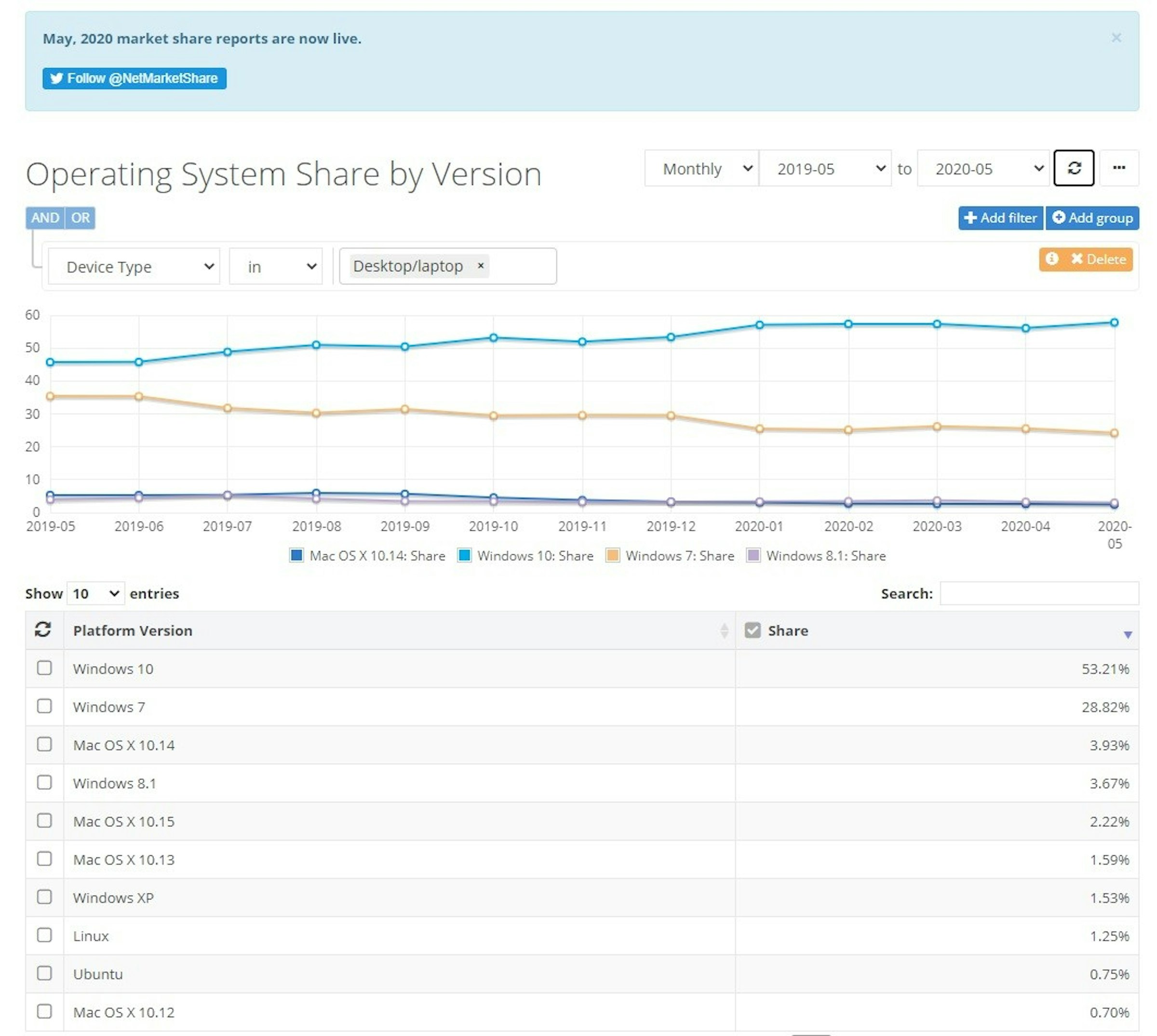This screenshot has height=1036, width=1157.
Task: Click the table Search input box
Action: [x=1038, y=593]
